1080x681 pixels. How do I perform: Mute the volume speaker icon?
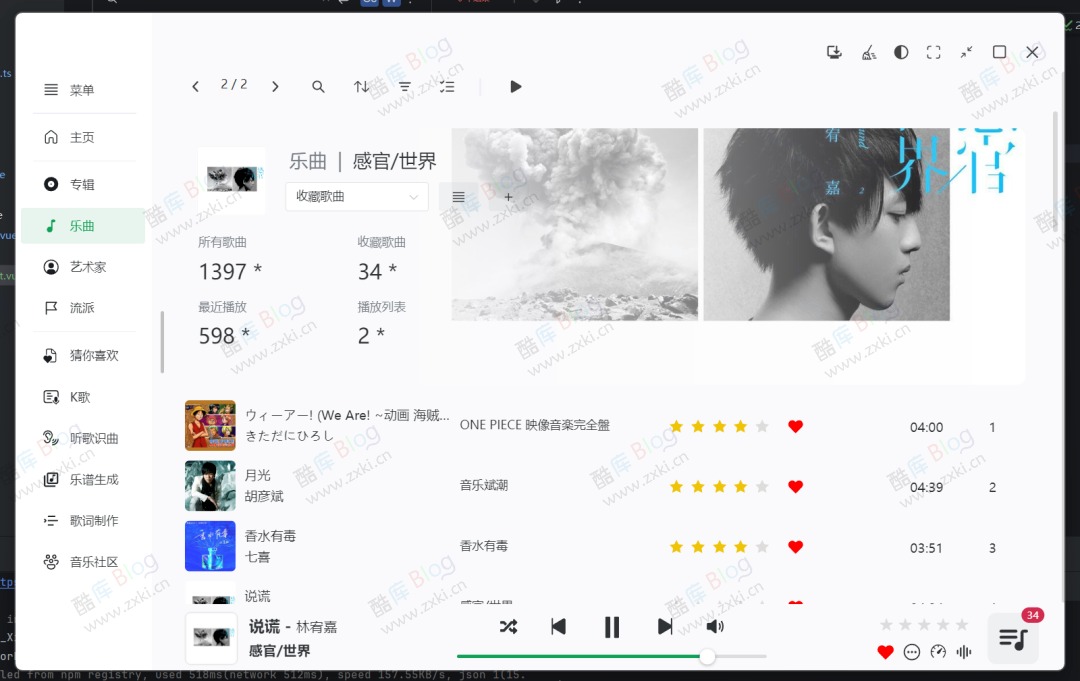(x=715, y=627)
